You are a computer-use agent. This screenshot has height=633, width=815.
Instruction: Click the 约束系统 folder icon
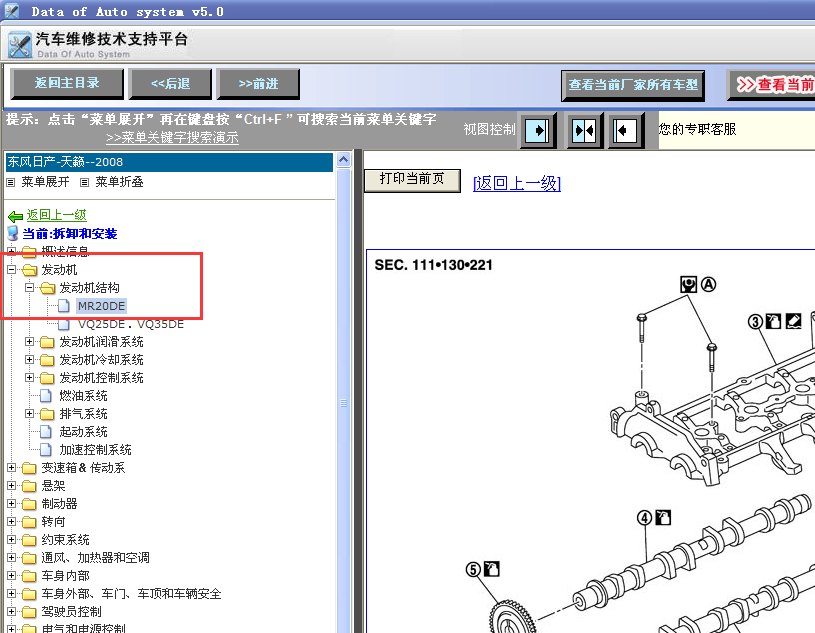pos(29,540)
